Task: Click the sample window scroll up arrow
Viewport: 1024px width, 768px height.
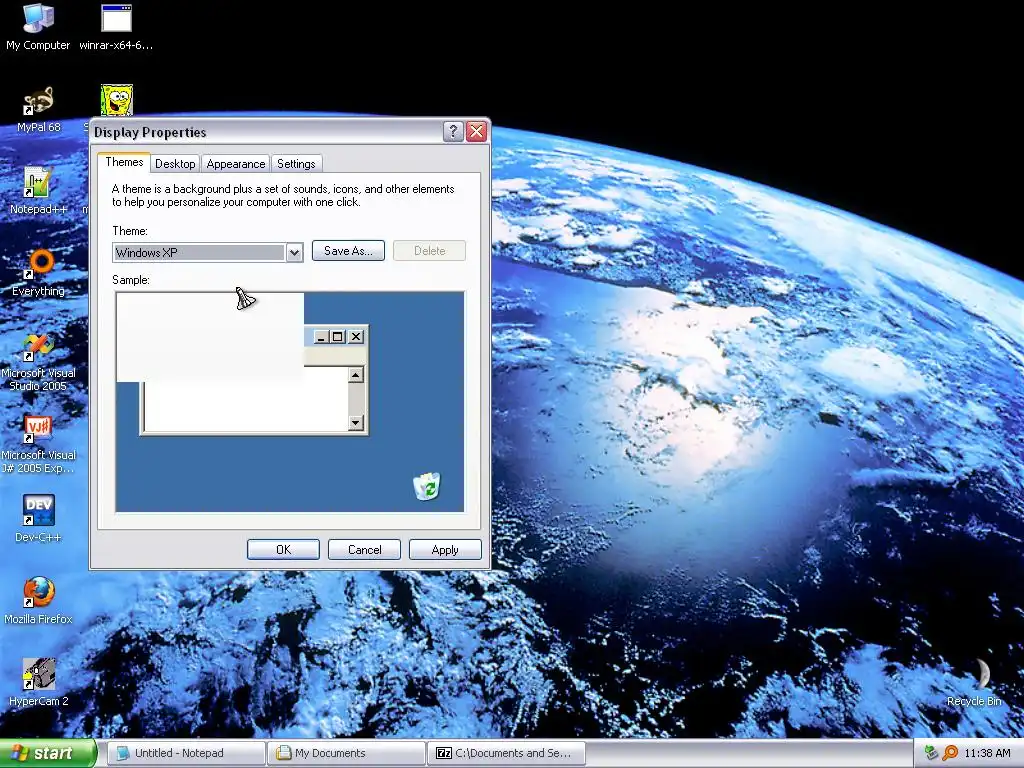Action: coord(355,375)
